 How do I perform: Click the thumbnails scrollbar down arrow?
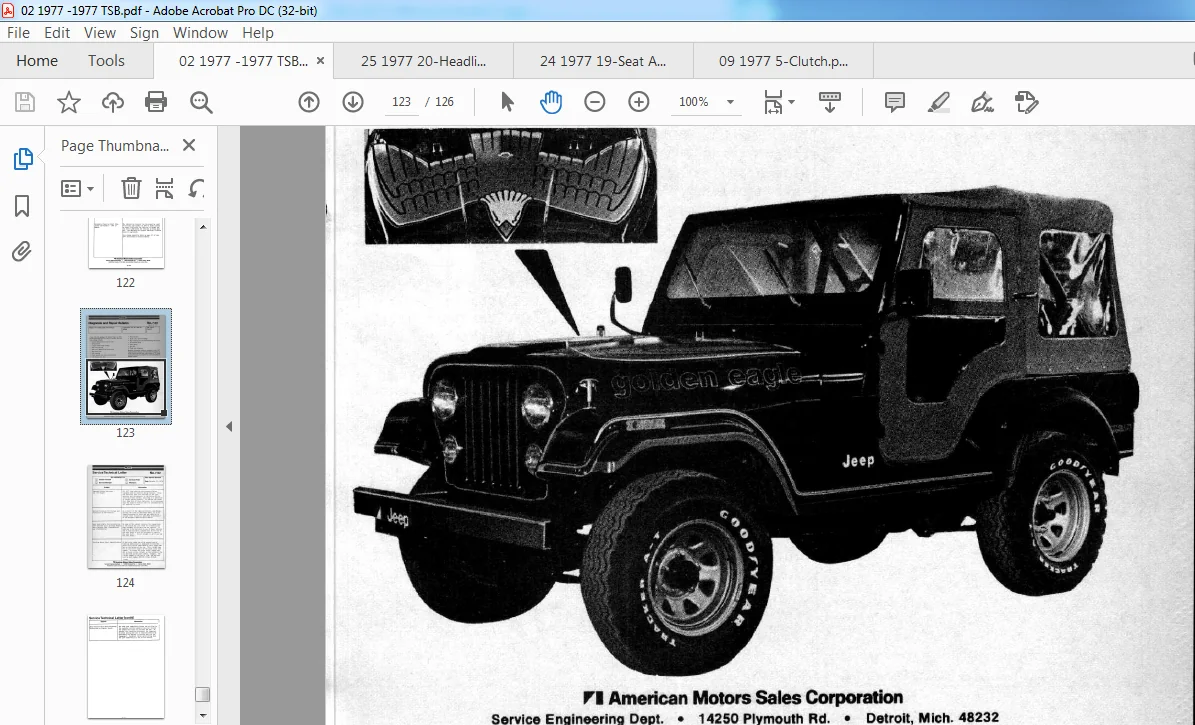coord(203,715)
